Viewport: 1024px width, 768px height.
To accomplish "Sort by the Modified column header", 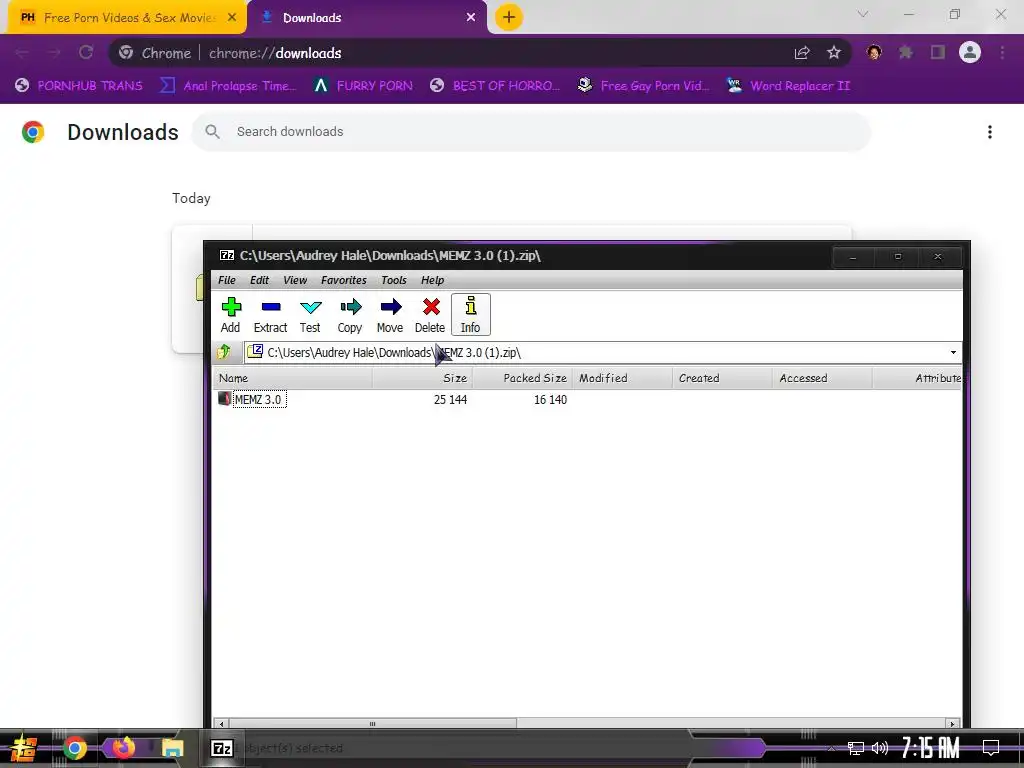I will (x=622, y=378).
